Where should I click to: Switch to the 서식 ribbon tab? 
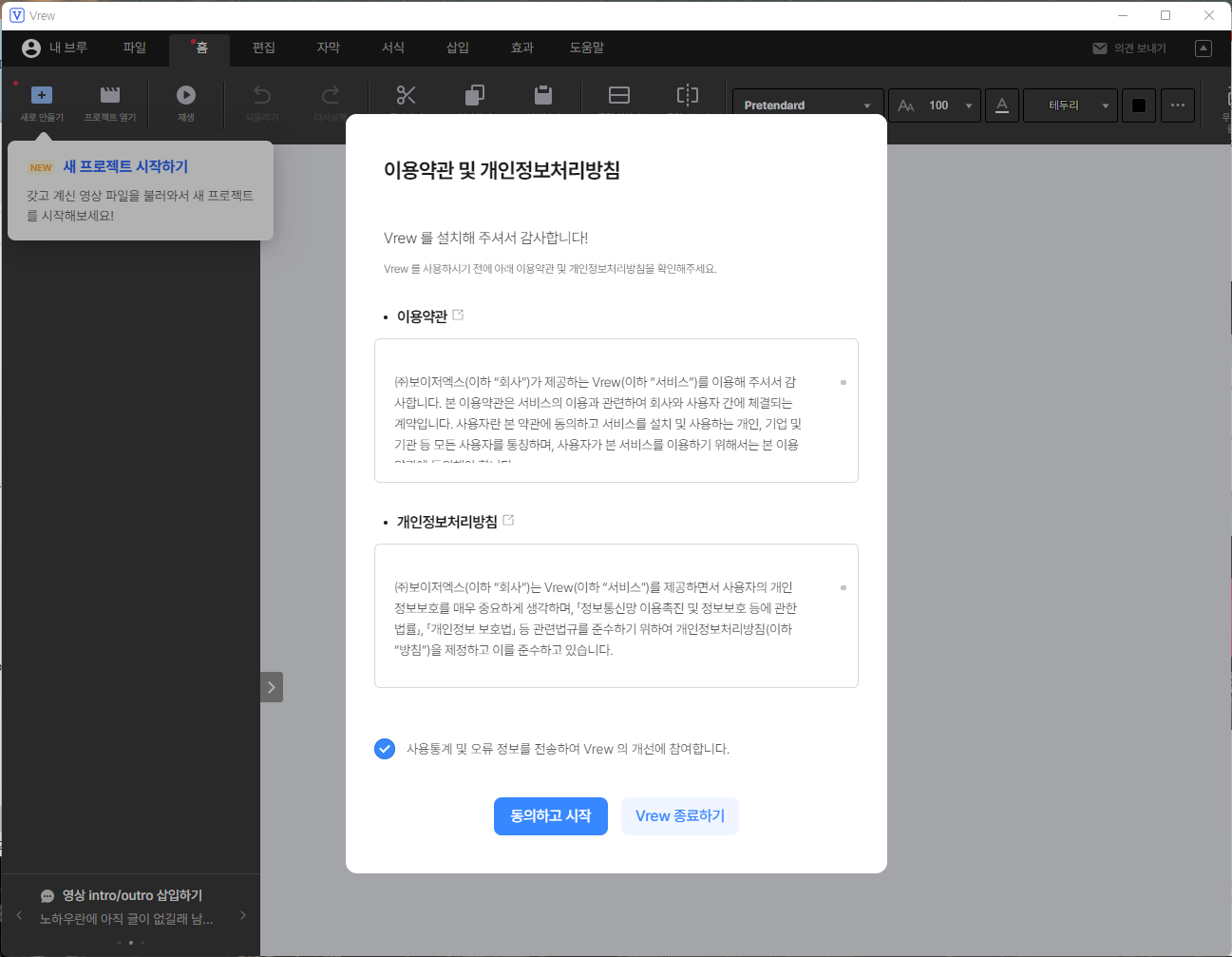tap(392, 48)
